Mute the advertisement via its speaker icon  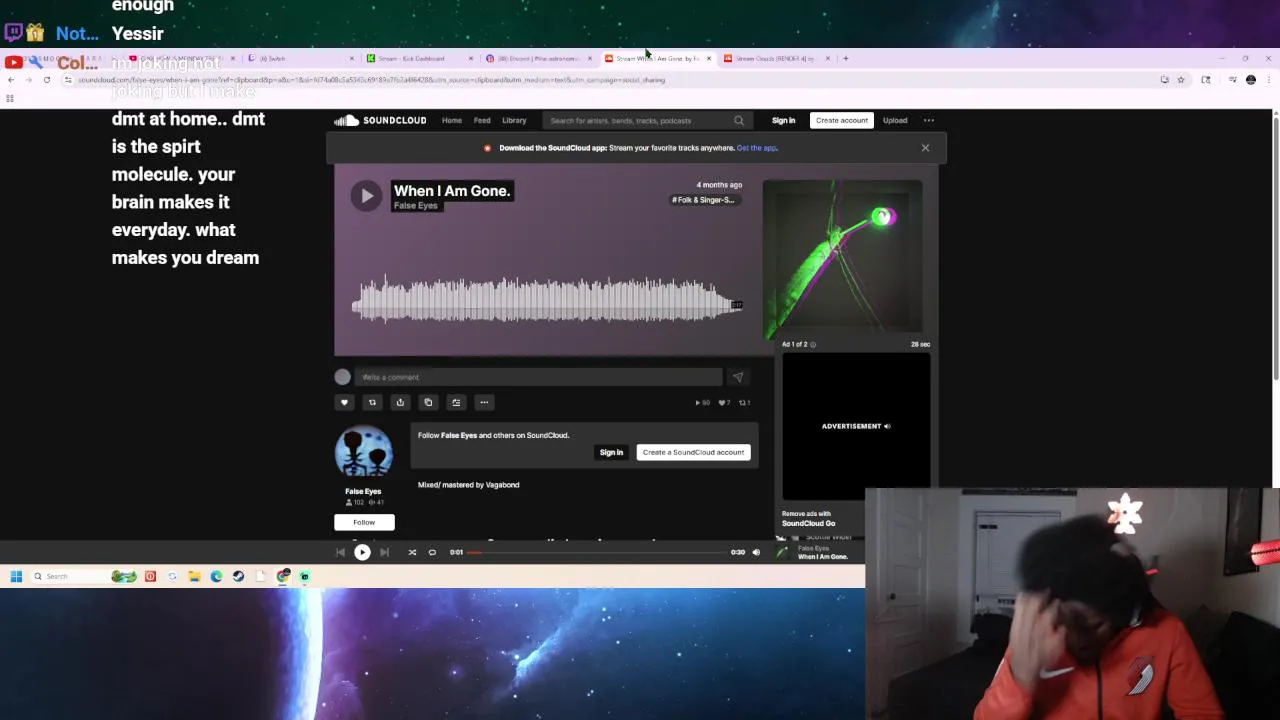886,426
